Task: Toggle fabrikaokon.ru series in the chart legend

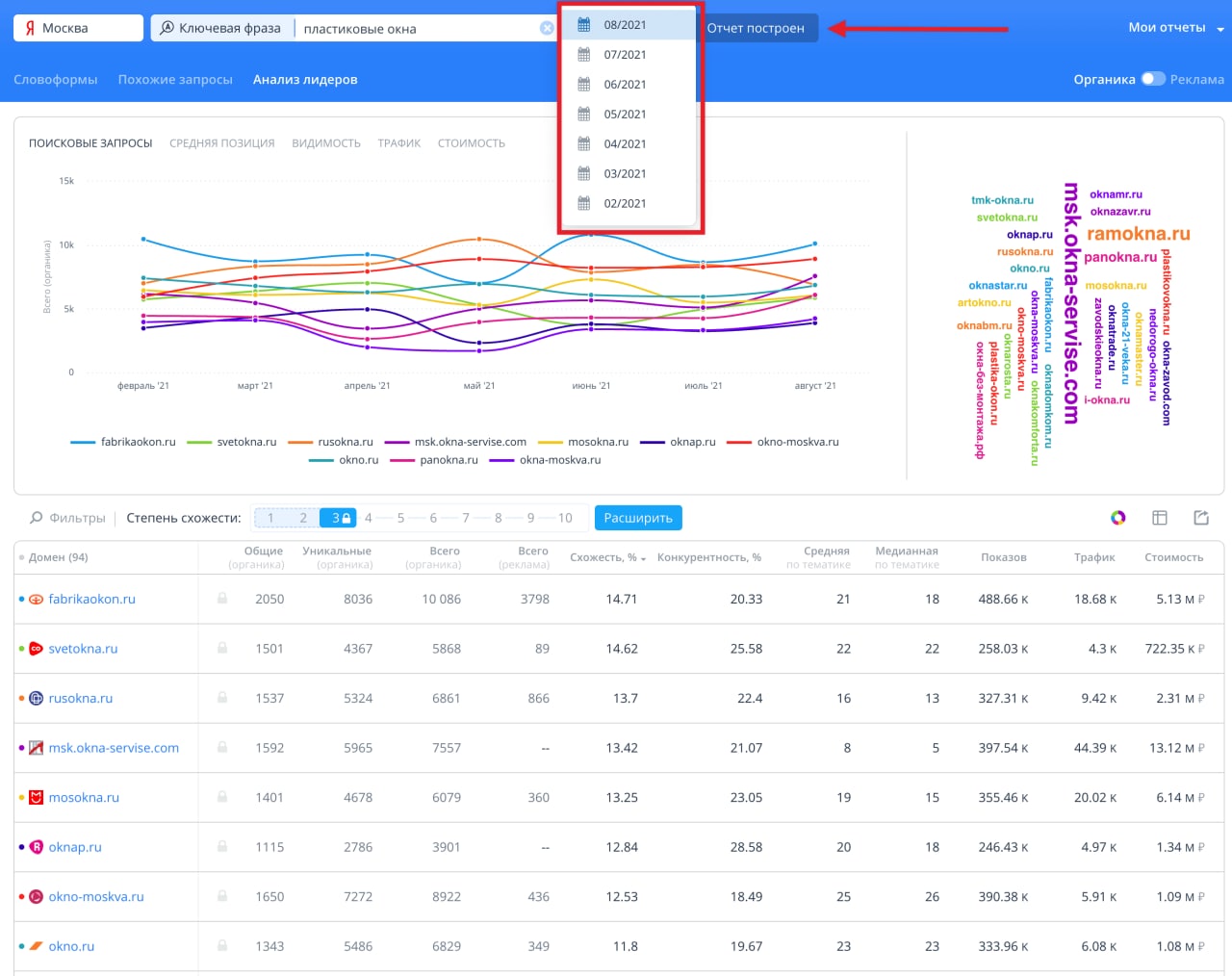Action: [123, 442]
